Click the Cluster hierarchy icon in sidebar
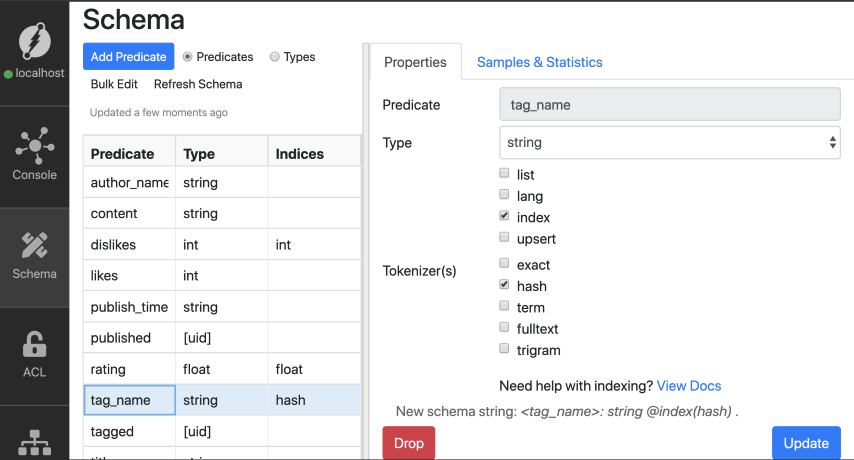 tap(35, 442)
